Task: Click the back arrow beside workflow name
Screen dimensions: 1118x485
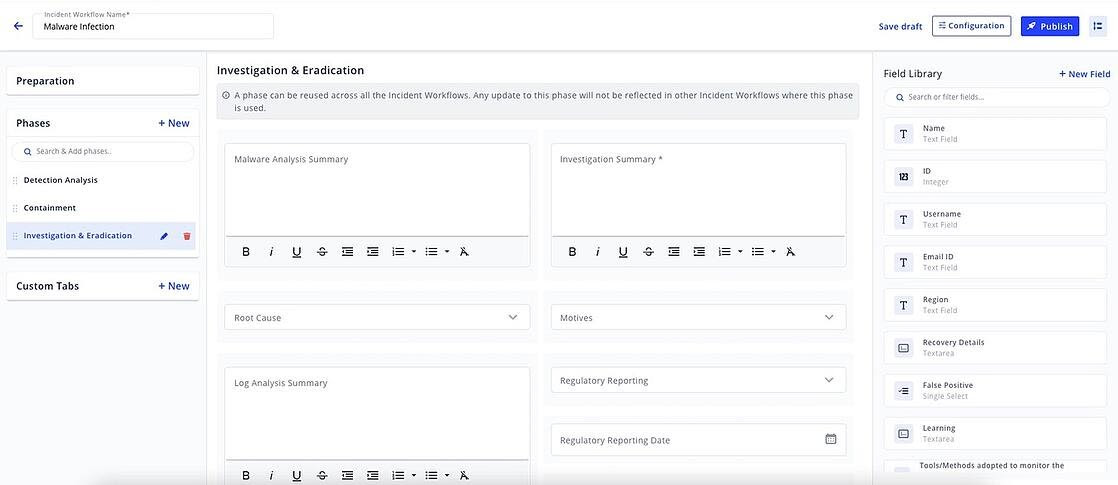Action: 18,26
